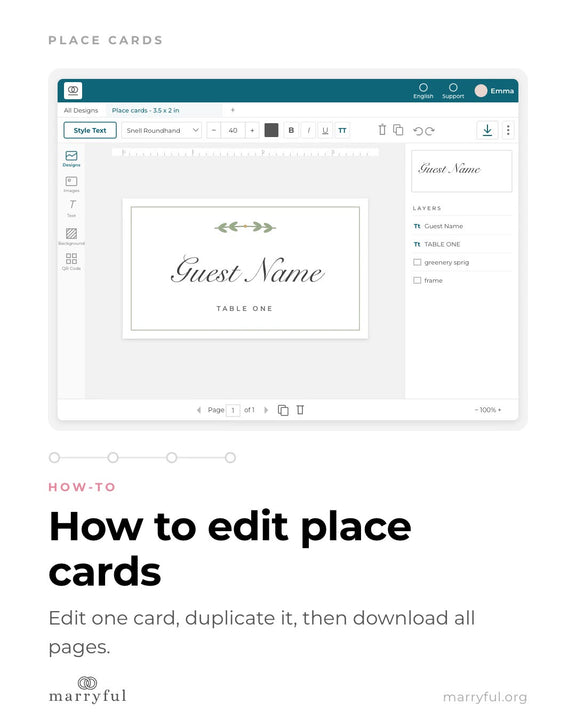Duplicate selected element with toolbar copy icon
This screenshot has height=720, width=576.
(398, 130)
